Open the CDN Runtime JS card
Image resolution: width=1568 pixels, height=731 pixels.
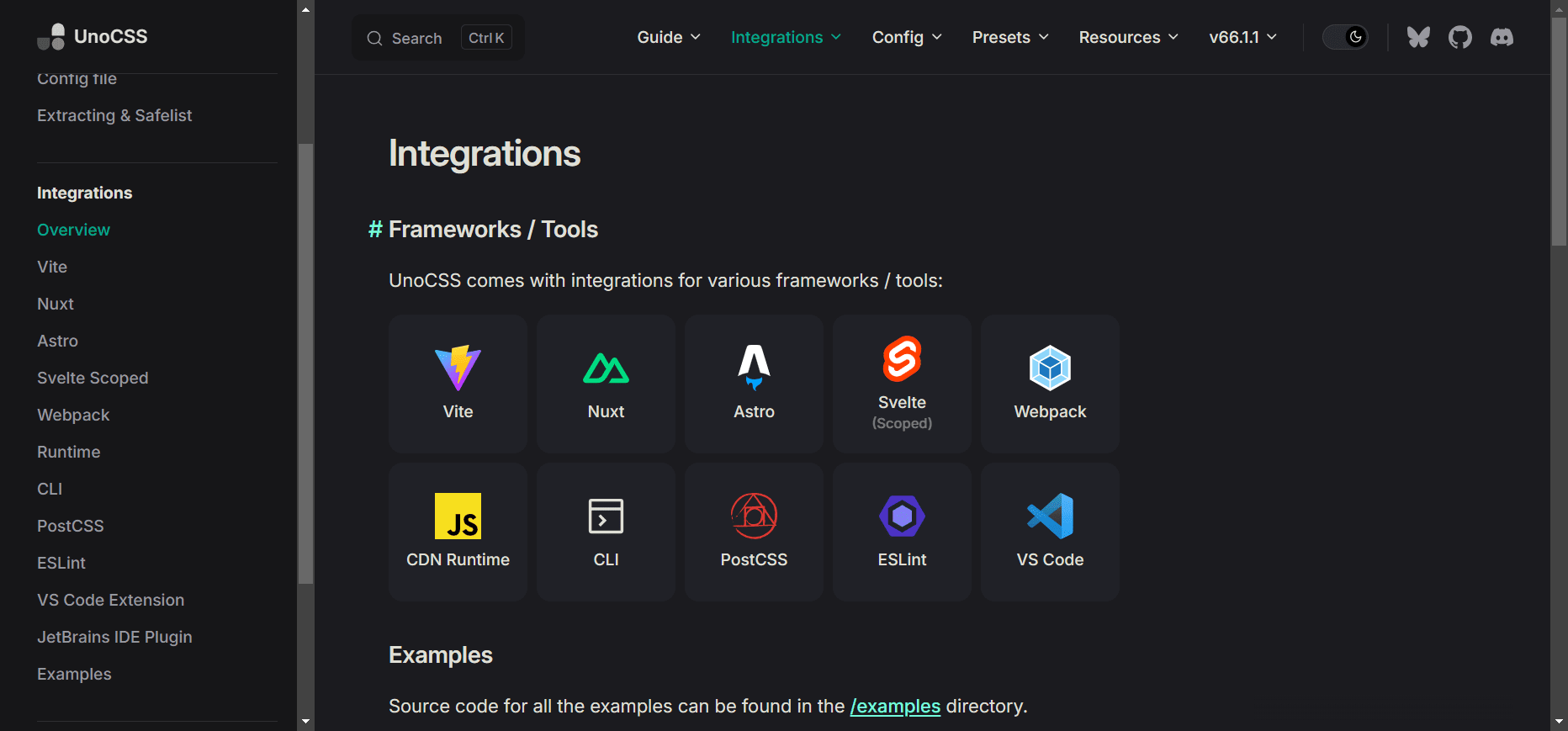(458, 532)
